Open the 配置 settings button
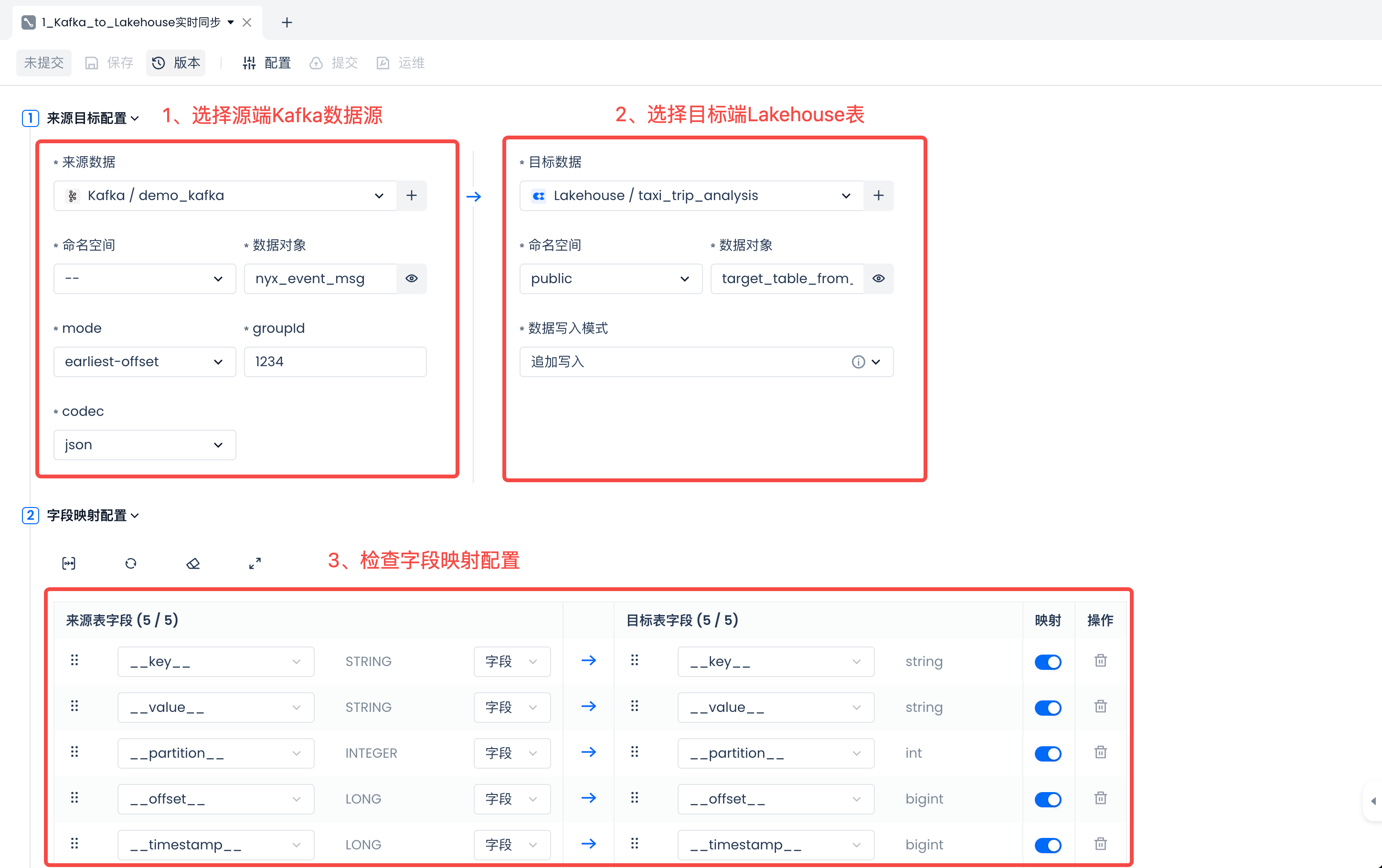The image size is (1382, 868). [x=267, y=63]
